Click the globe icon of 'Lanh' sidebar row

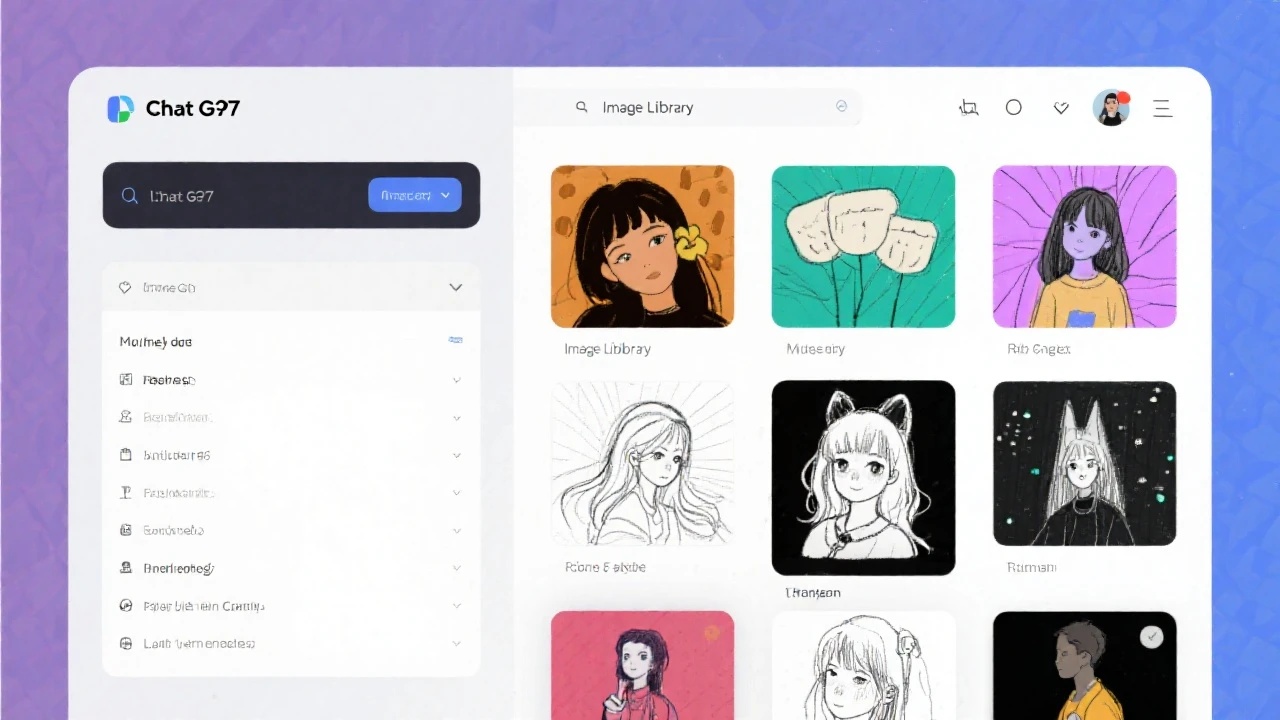(x=126, y=644)
